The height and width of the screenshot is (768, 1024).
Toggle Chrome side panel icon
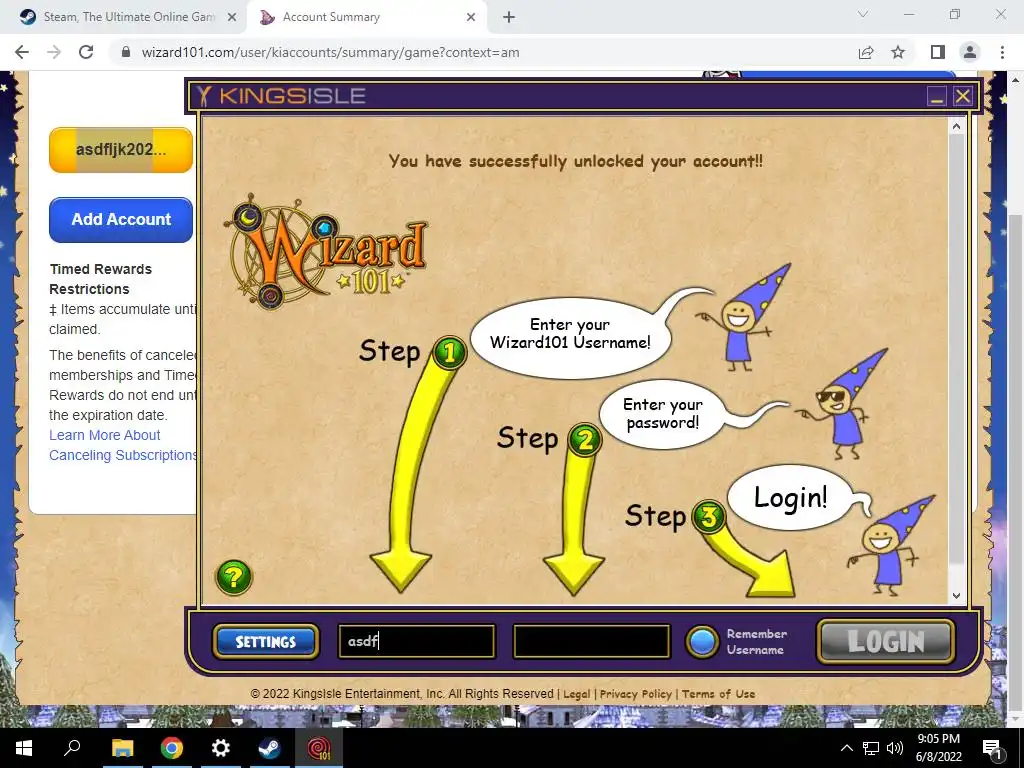point(938,52)
